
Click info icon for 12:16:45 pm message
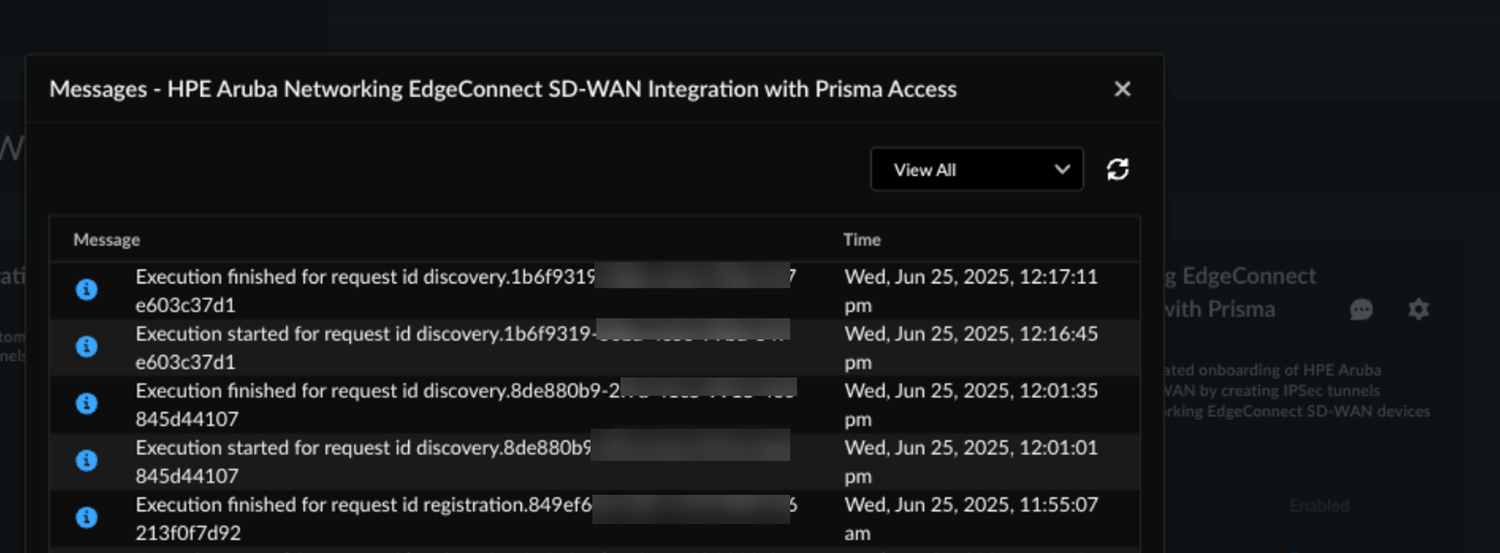coord(87,347)
